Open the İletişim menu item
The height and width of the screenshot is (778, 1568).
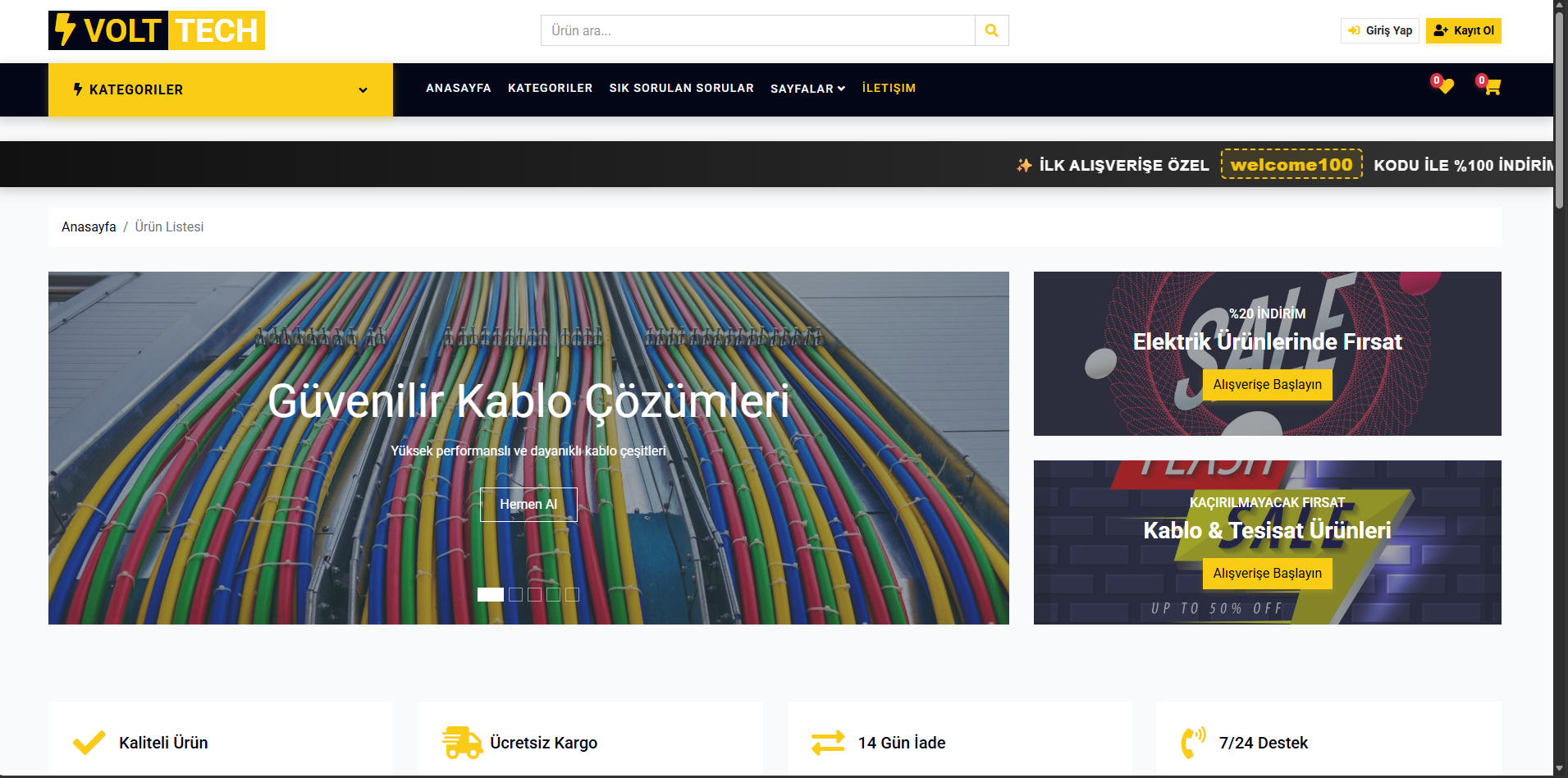tap(889, 88)
